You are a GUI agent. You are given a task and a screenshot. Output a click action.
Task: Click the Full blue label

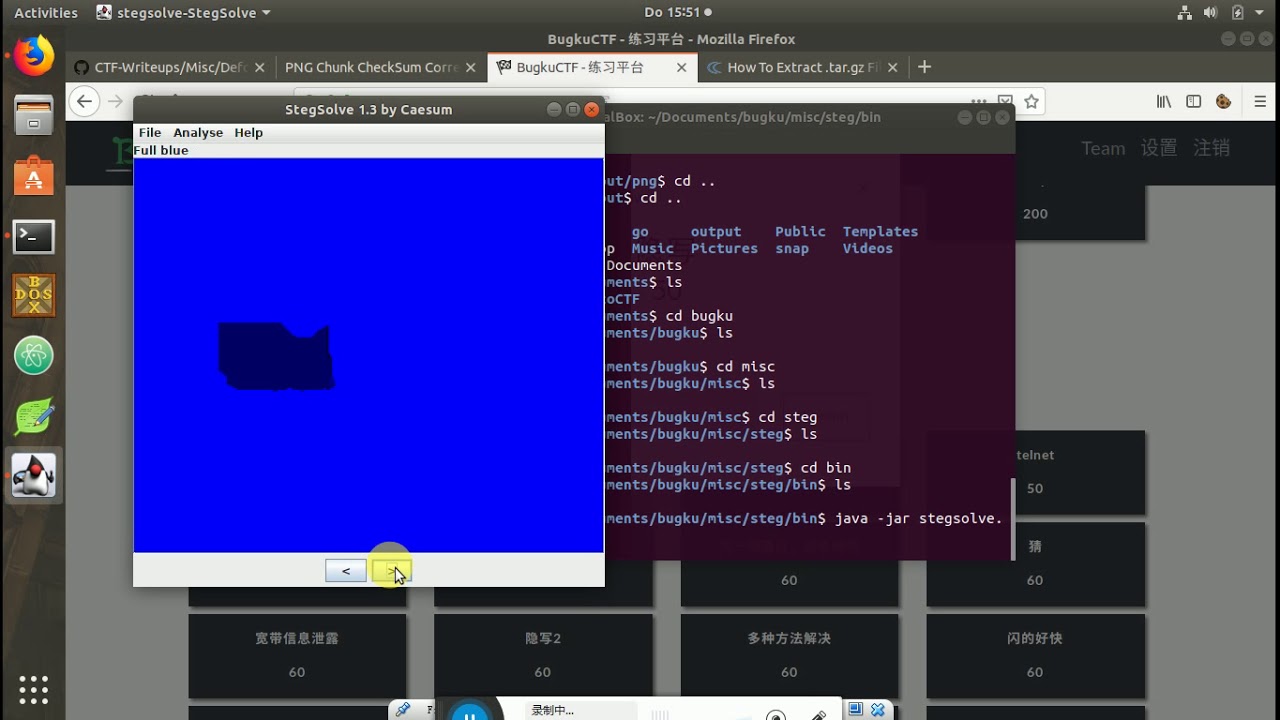(x=161, y=150)
